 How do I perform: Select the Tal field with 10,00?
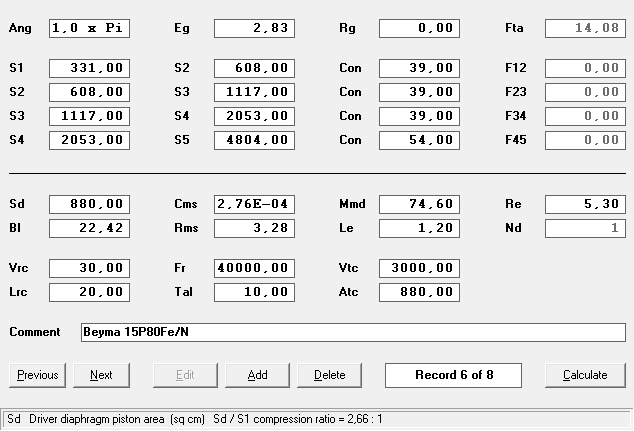[254, 292]
